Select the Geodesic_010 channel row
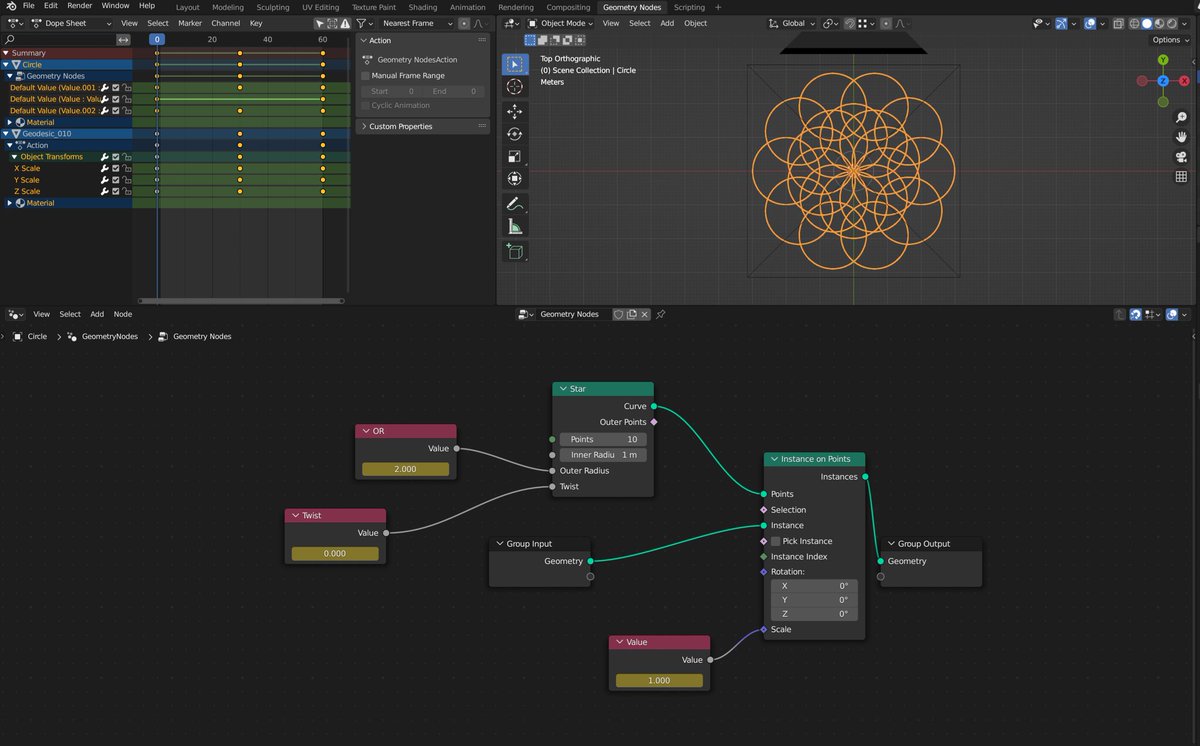Screen dimensions: 1200x746 pyautogui.click(x=66, y=134)
